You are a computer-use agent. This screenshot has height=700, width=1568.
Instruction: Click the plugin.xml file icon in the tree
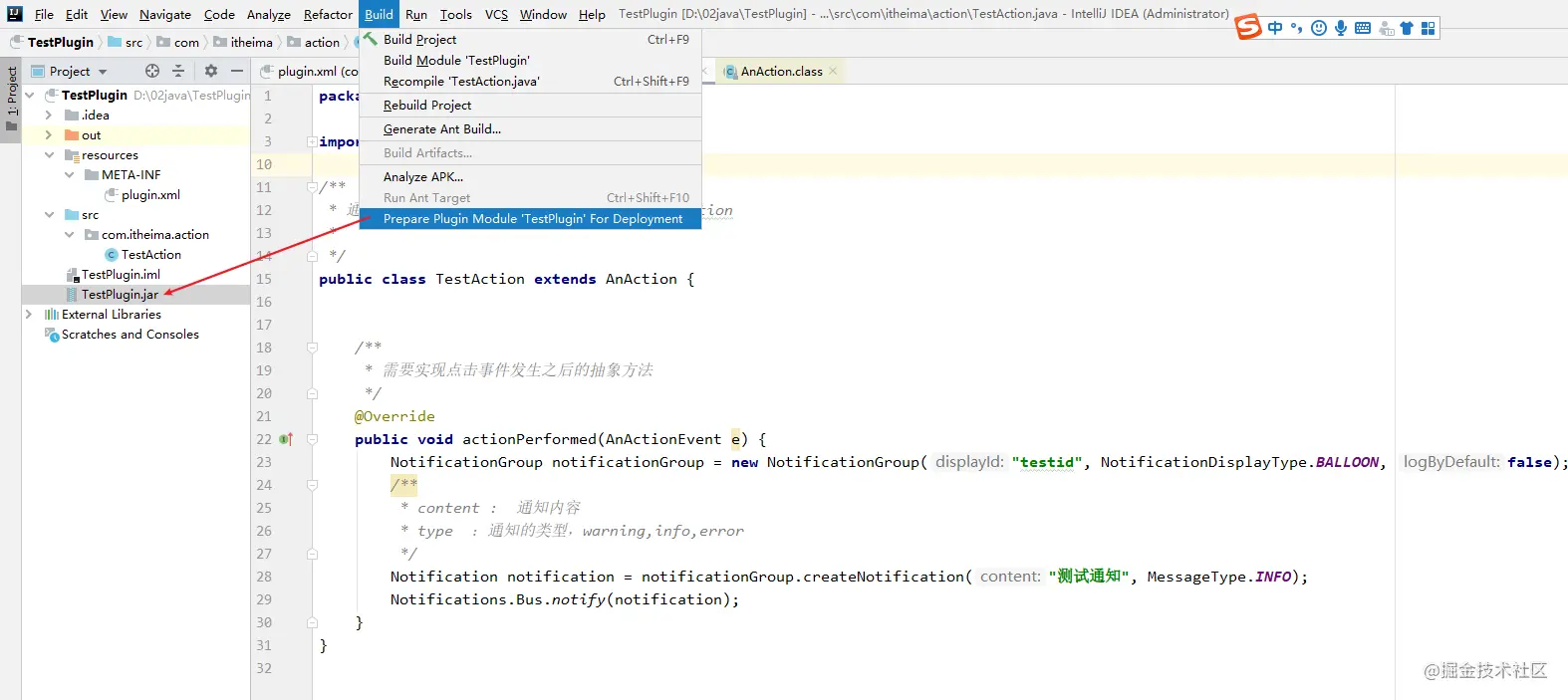coord(112,195)
